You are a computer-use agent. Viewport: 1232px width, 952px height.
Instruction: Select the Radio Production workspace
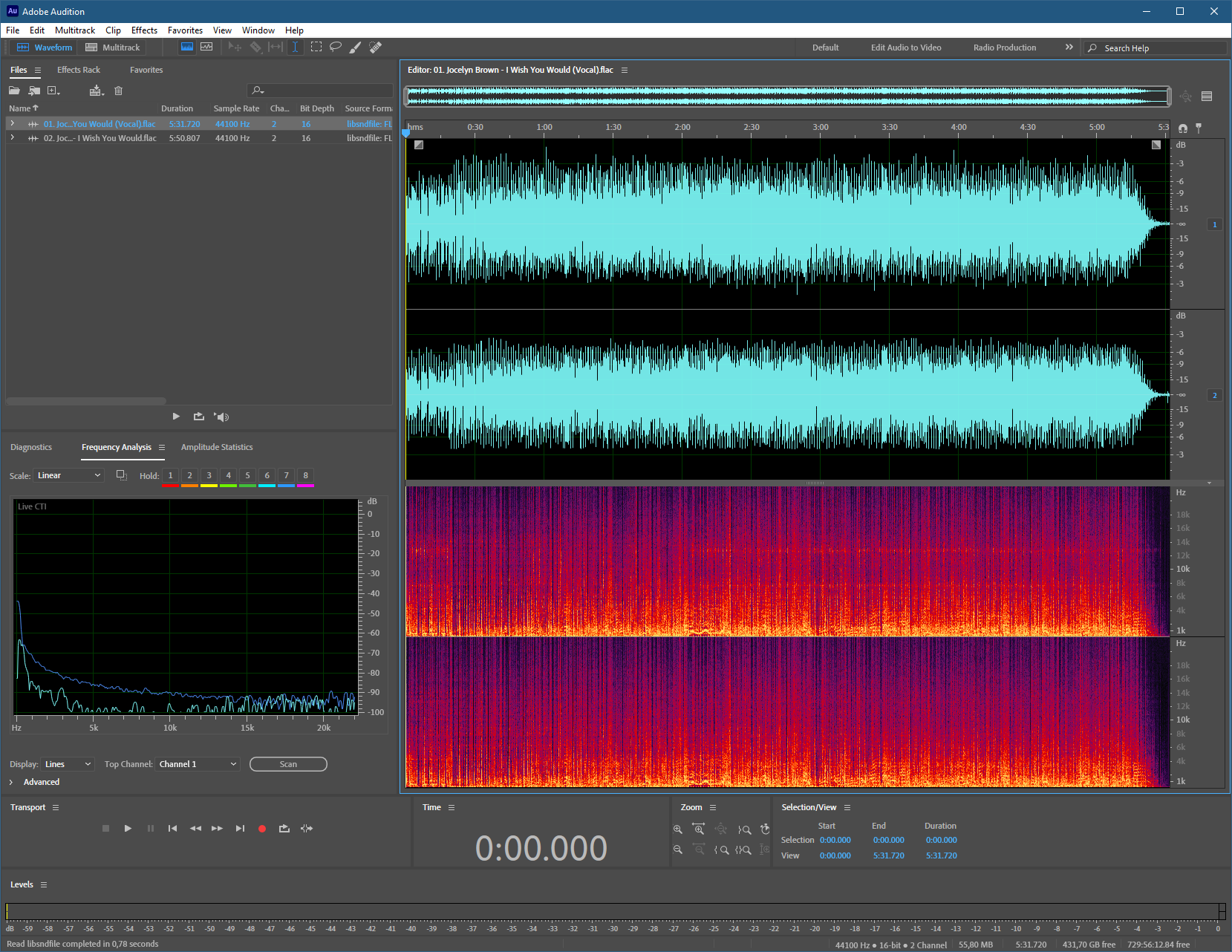[1004, 48]
